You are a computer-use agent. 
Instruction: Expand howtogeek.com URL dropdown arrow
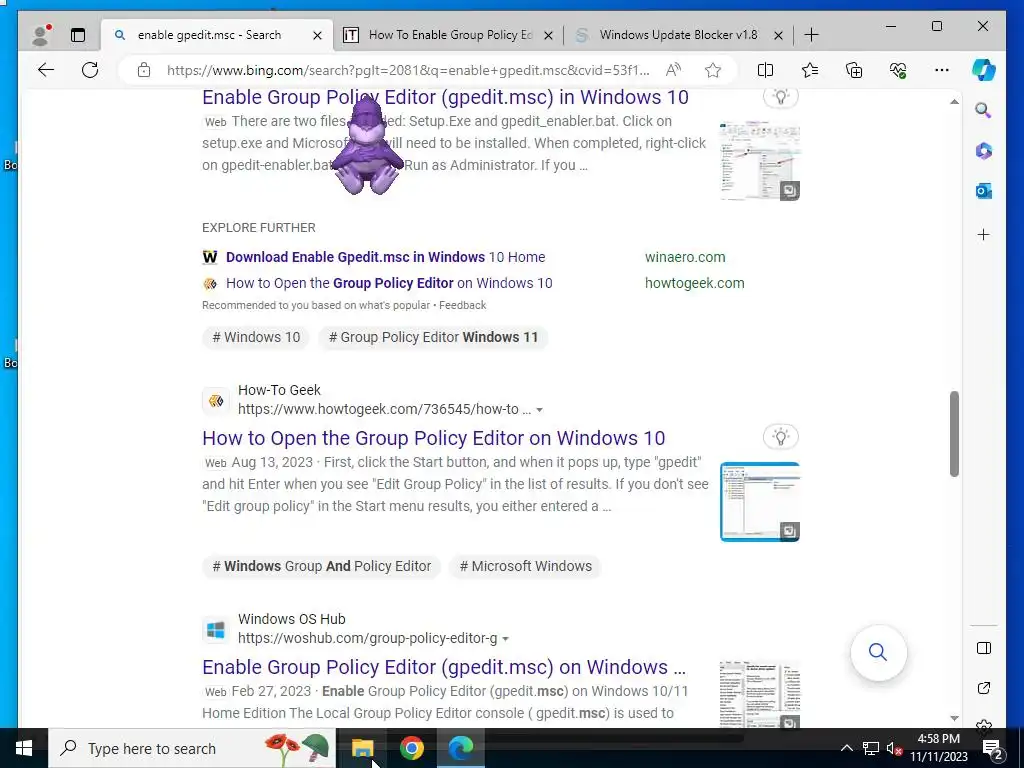click(539, 410)
